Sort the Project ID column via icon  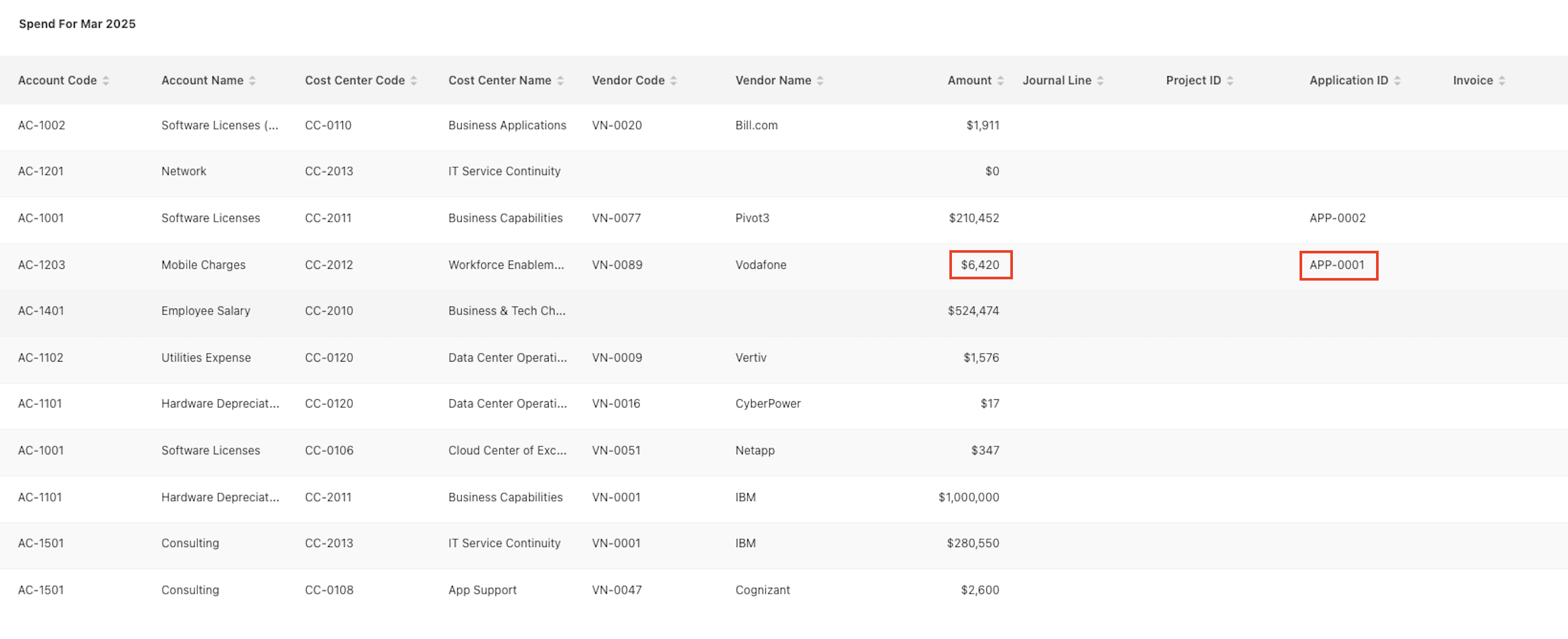click(x=1230, y=80)
